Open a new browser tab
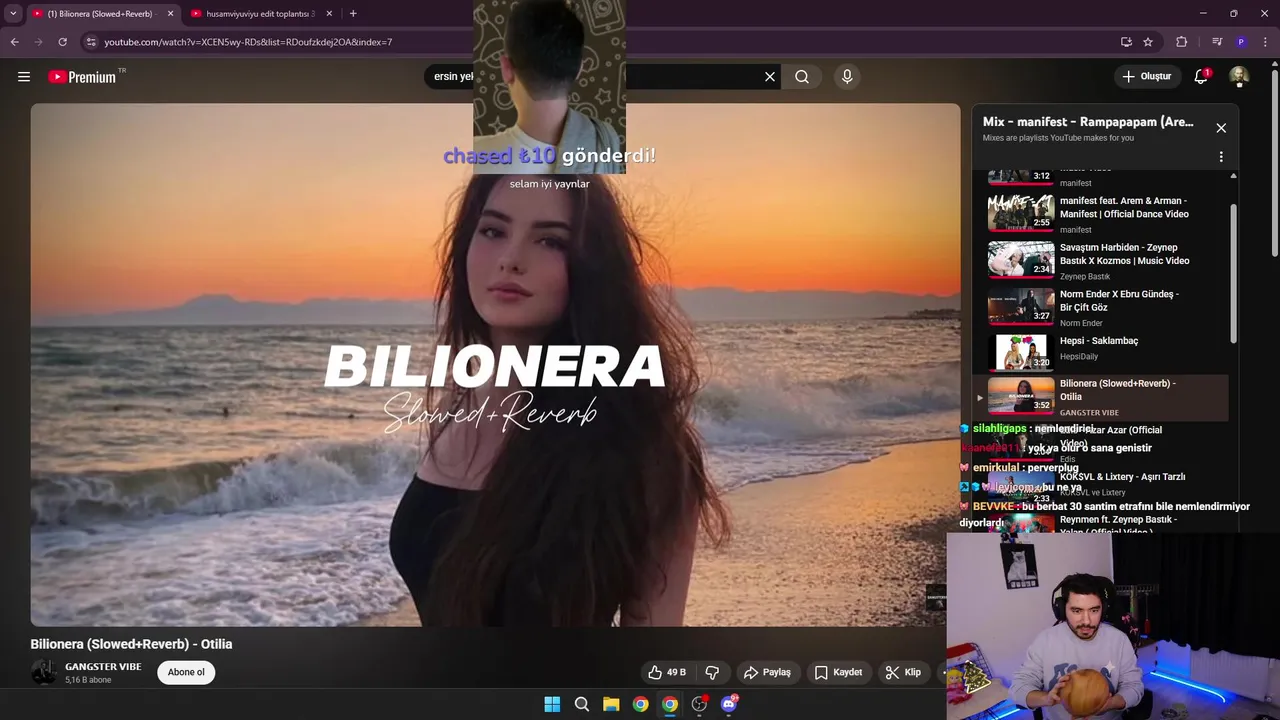This screenshot has width=1280, height=720. [353, 13]
